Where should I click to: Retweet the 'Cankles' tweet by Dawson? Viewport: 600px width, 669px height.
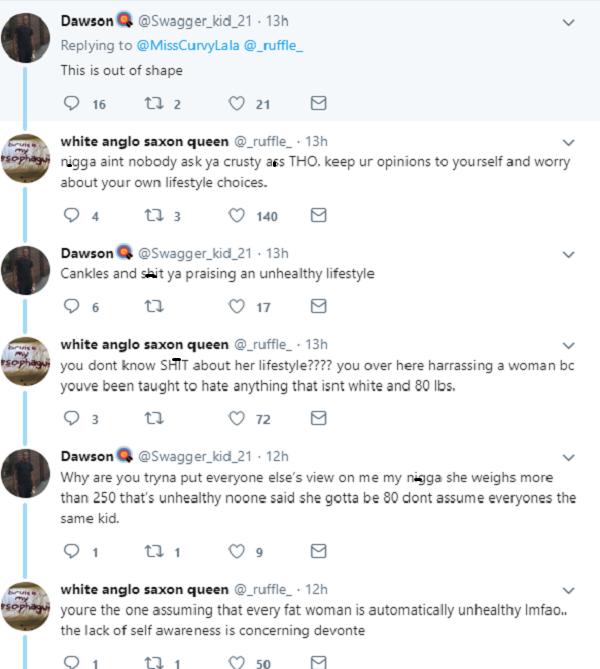154,307
